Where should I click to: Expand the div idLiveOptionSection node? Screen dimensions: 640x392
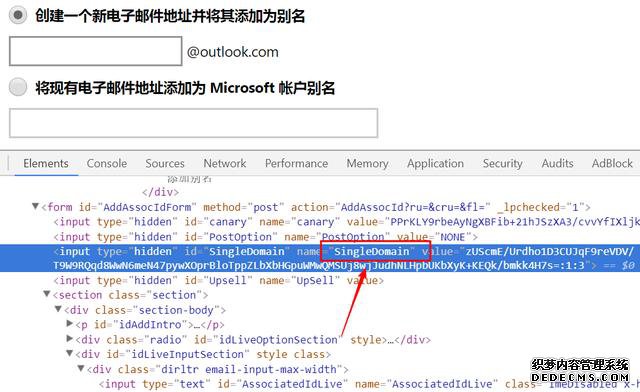tap(70, 339)
